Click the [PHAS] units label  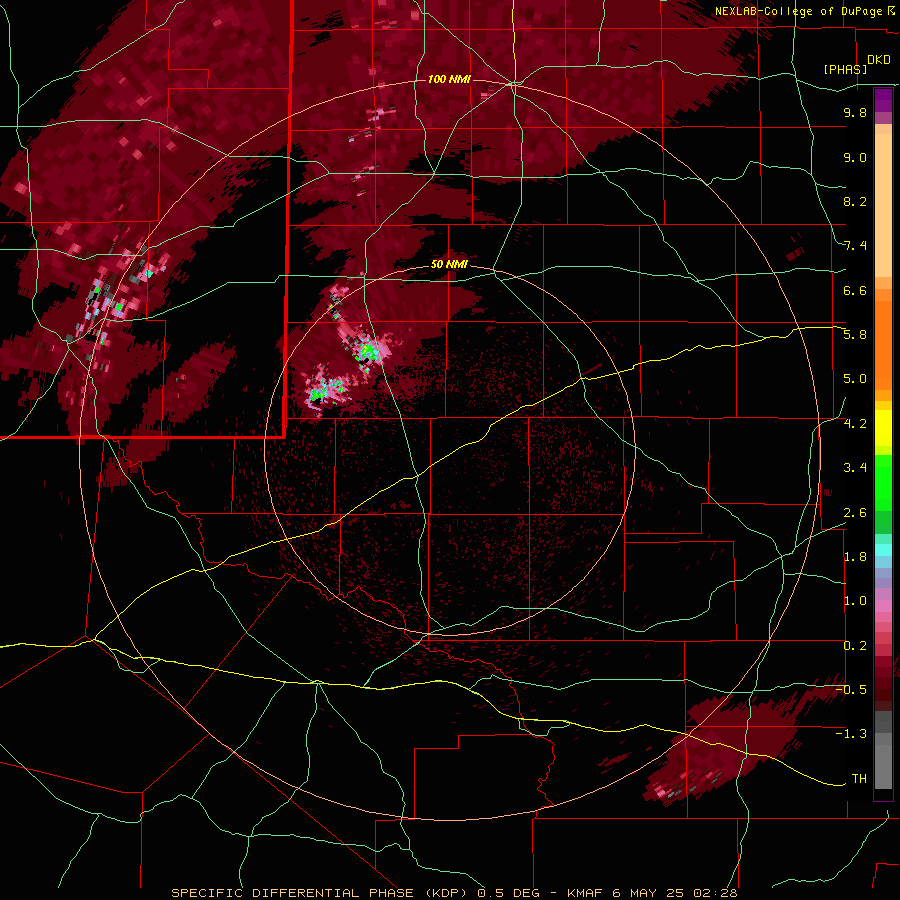pos(845,69)
